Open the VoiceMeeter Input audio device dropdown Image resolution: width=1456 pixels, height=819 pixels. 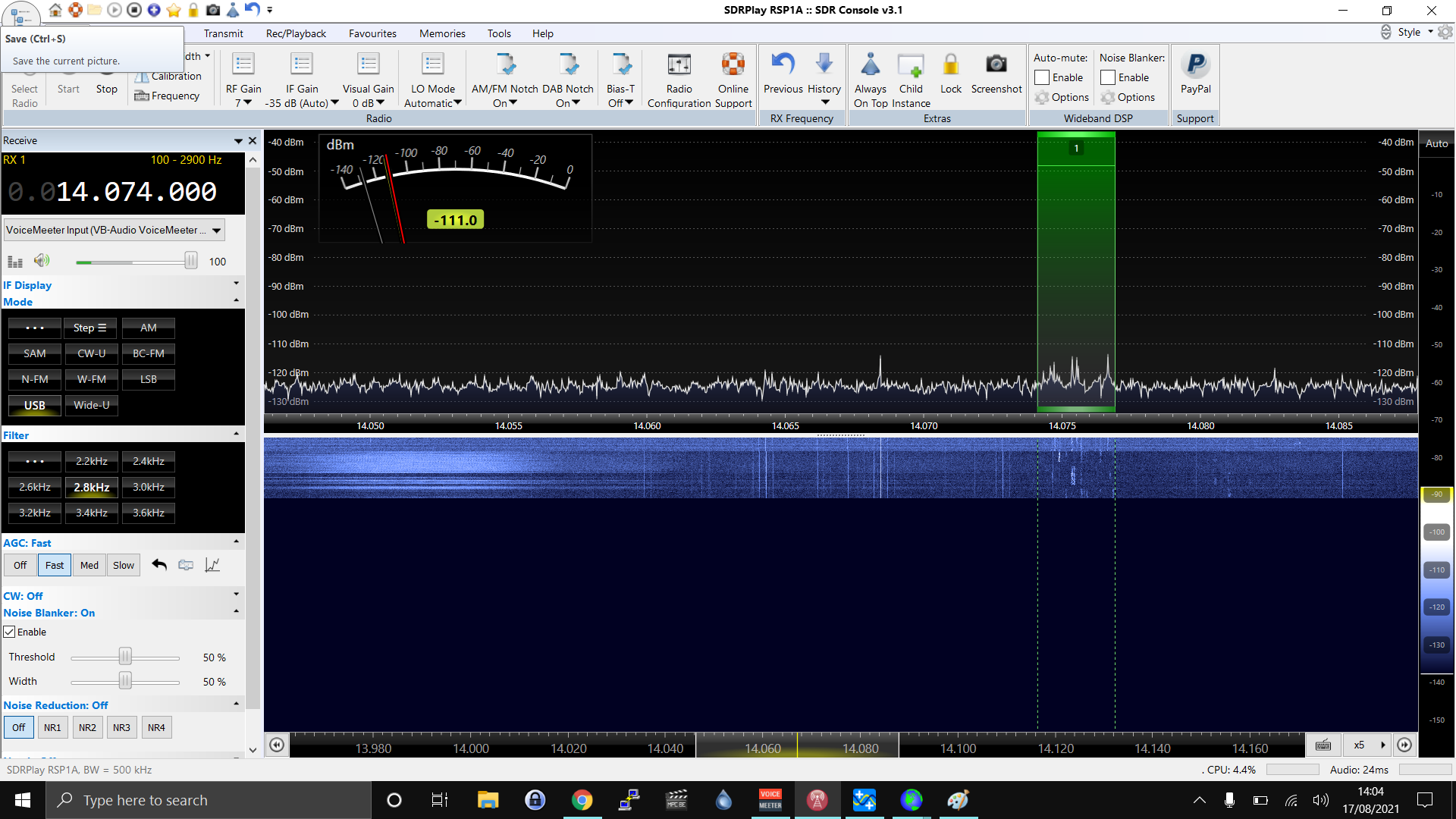coord(217,230)
